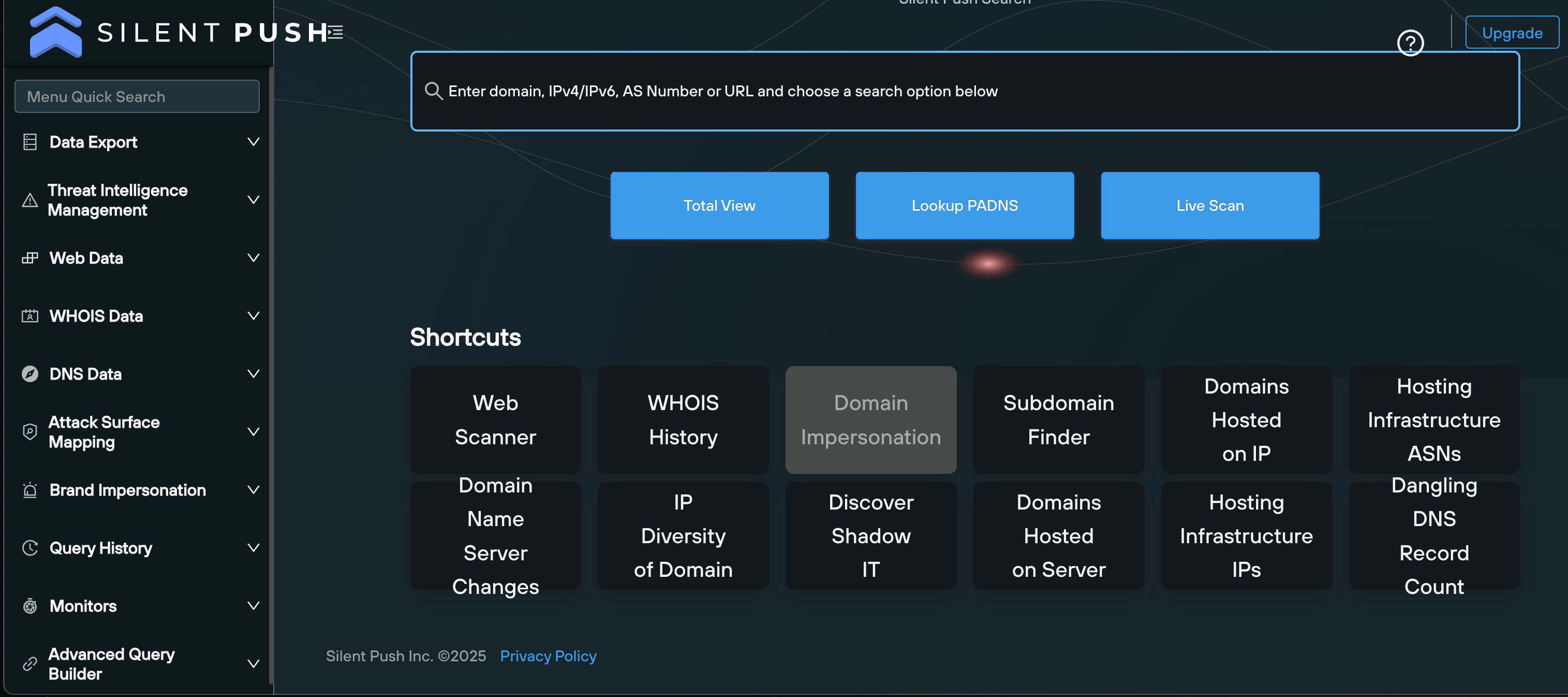Click the Web Data sidebar icon
The width and height of the screenshot is (1568, 697).
[x=30, y=258]
